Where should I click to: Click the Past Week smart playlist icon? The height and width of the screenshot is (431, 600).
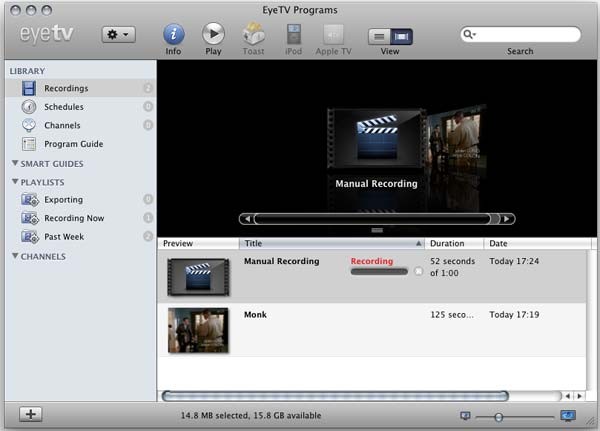click(30, 237)
